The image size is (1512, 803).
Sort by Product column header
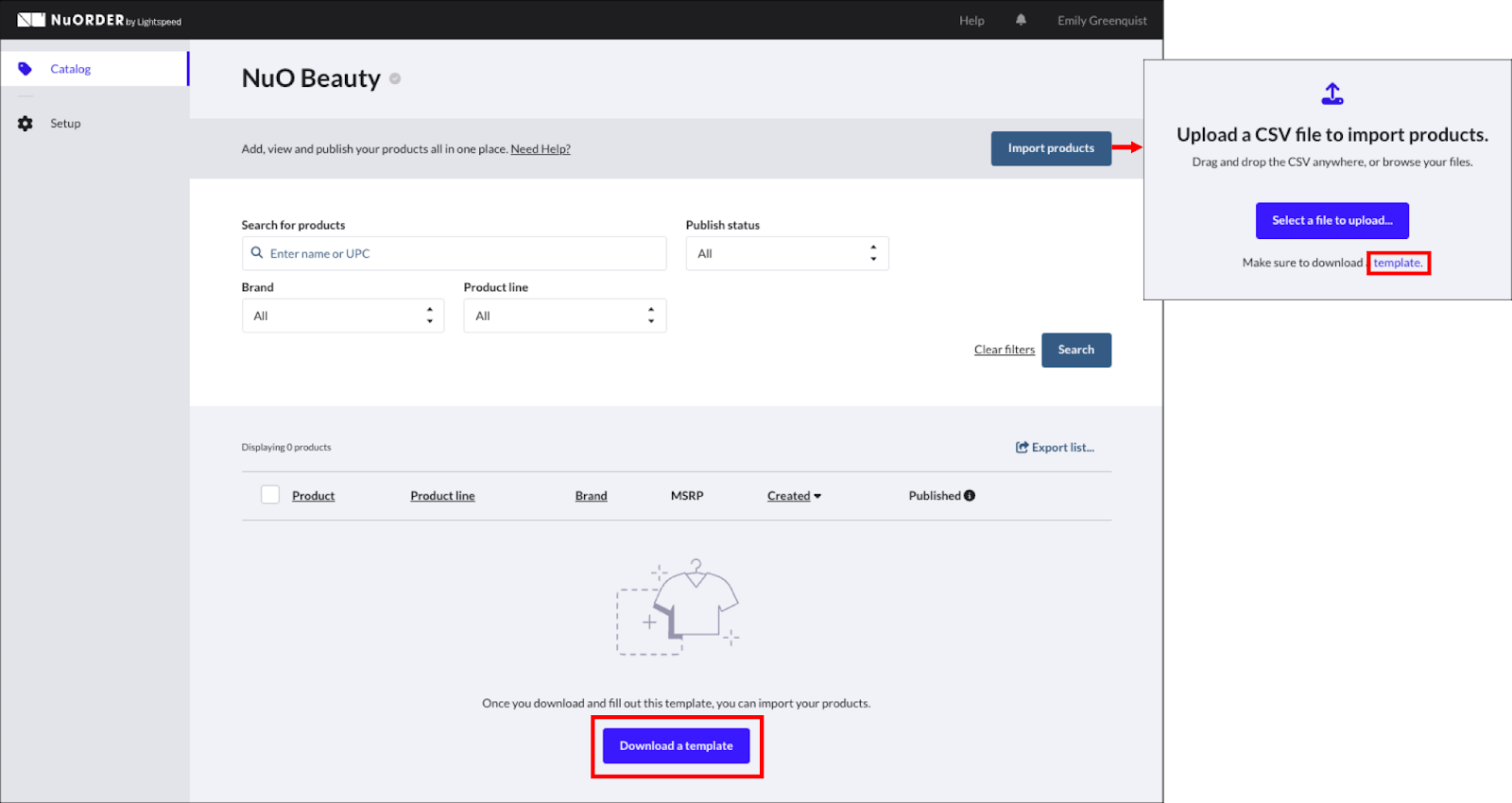(313, 496)
